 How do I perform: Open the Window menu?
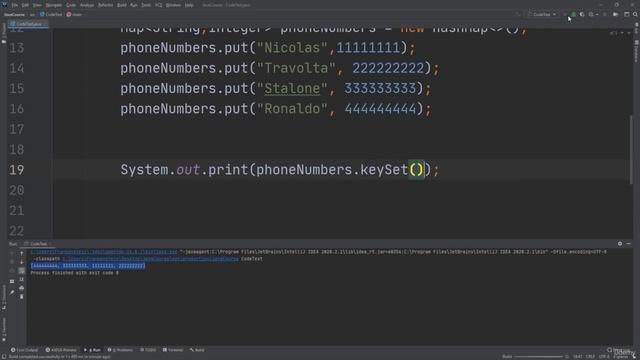173,5
